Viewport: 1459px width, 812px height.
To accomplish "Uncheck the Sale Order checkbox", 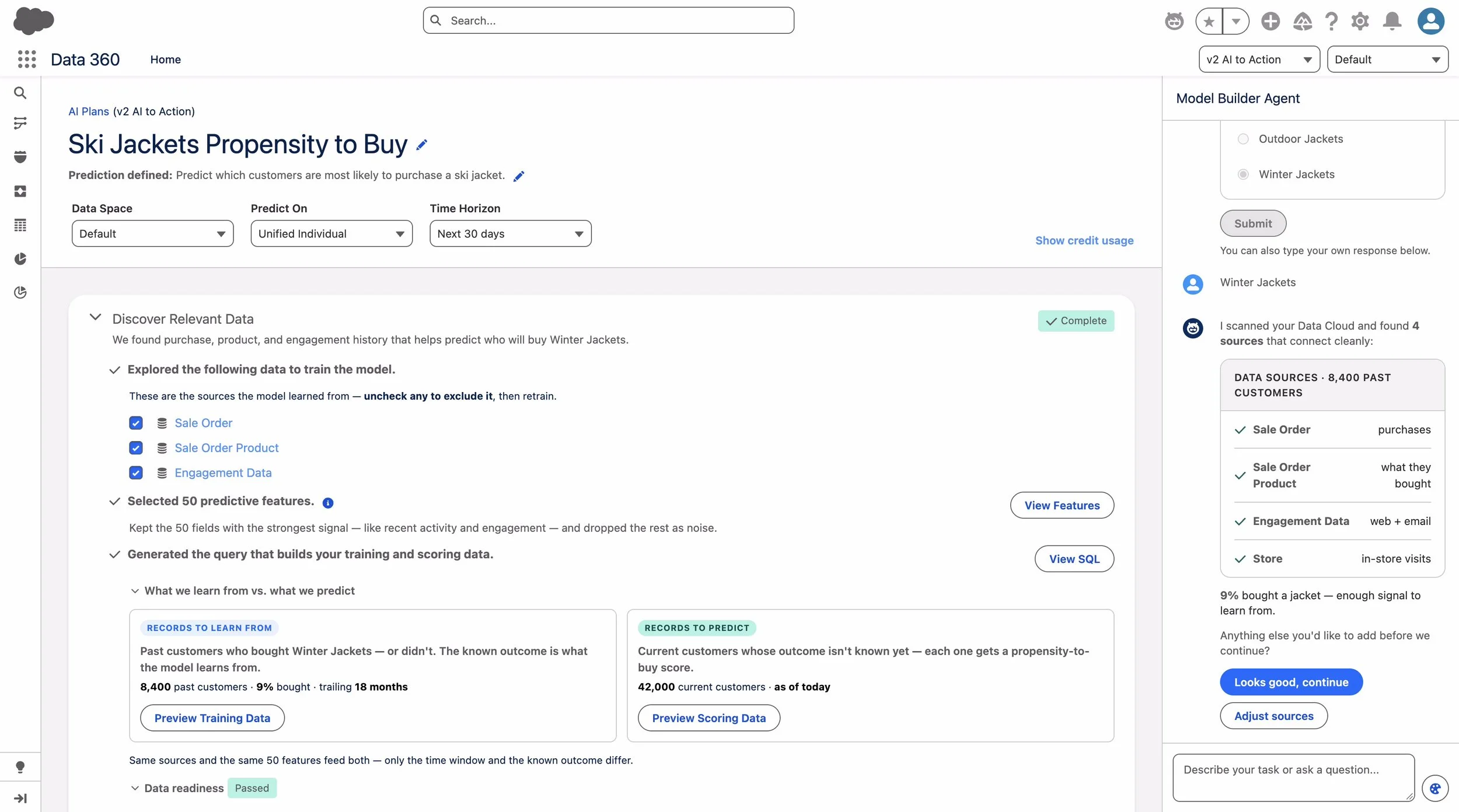I will point(136,423).
